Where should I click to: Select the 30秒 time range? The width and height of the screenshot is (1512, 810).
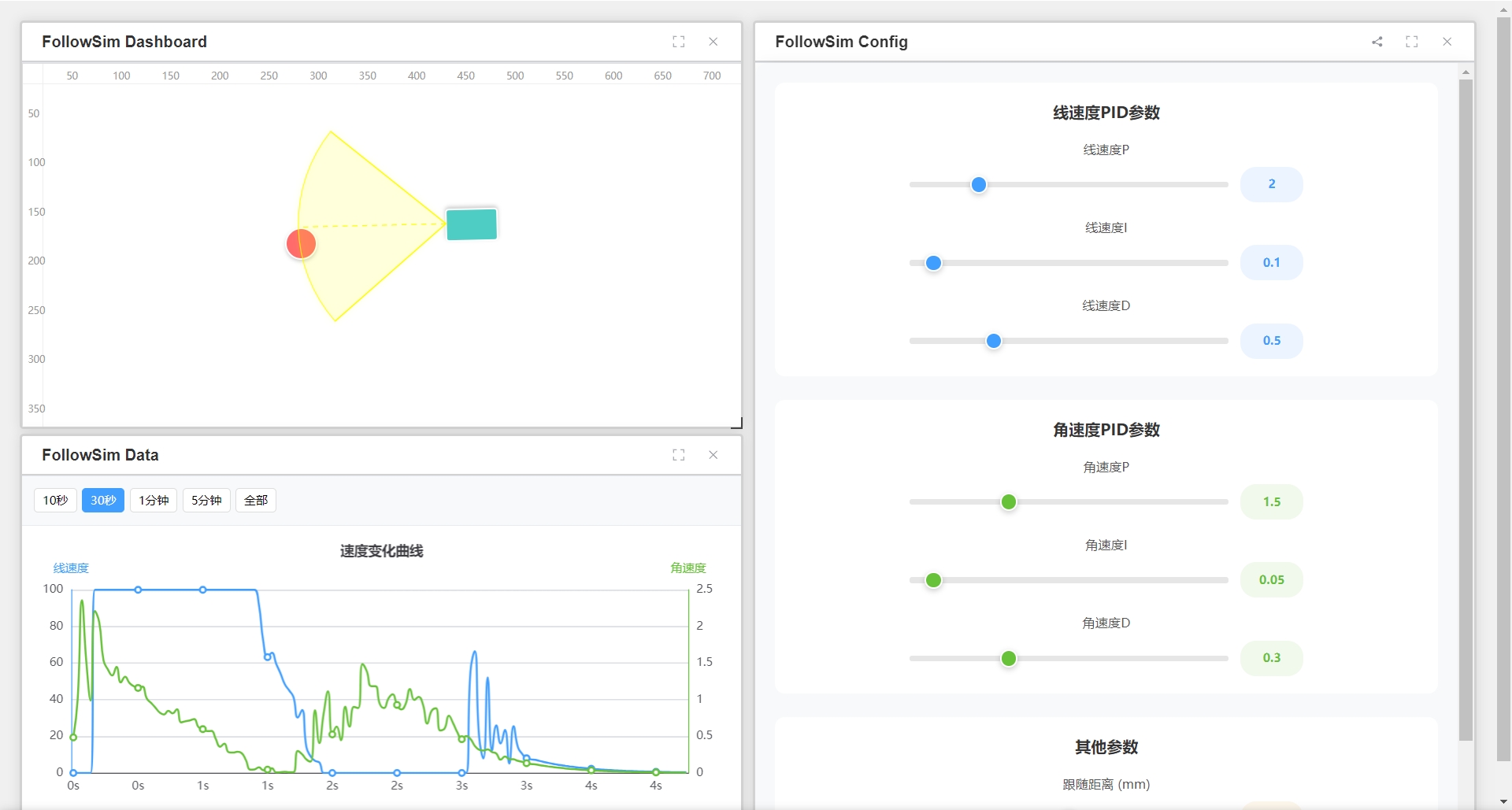[x=103, y=501]
